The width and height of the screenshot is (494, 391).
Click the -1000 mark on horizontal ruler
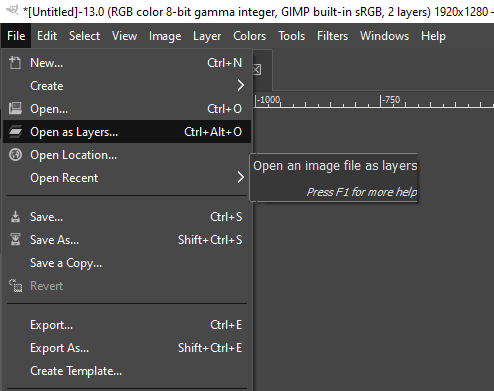(269, 100)
